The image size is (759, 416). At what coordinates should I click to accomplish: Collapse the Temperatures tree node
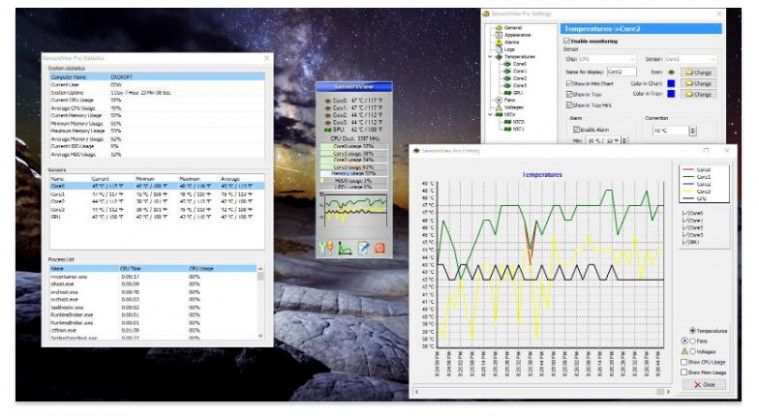pyautogui.click(x=489, y=57)
